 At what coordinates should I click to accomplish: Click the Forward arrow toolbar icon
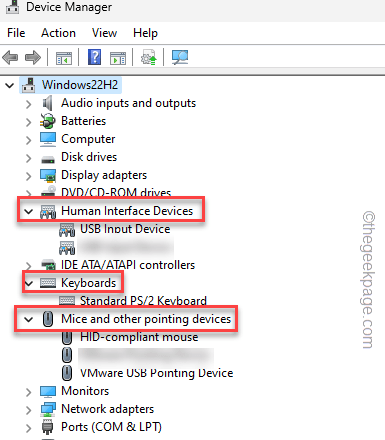(x=33, y=57)
